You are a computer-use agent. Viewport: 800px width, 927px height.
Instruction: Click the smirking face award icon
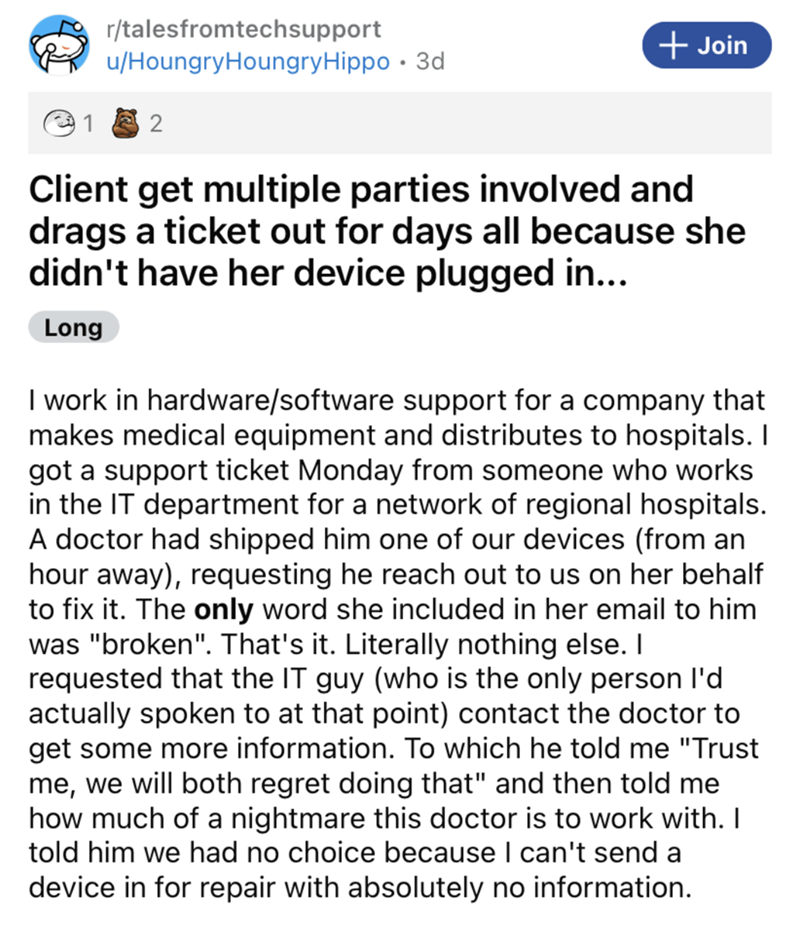point(60,124)
